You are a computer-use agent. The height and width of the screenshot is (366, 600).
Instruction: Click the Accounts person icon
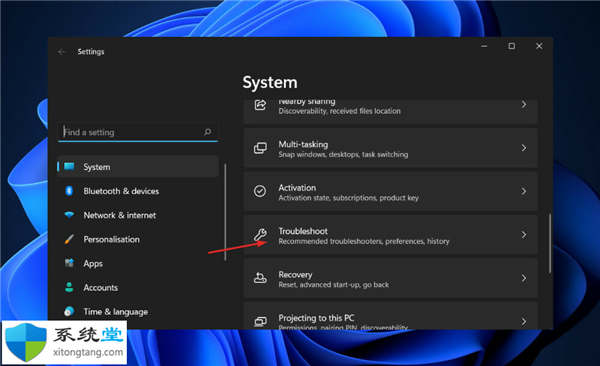[x=69, y=287]
